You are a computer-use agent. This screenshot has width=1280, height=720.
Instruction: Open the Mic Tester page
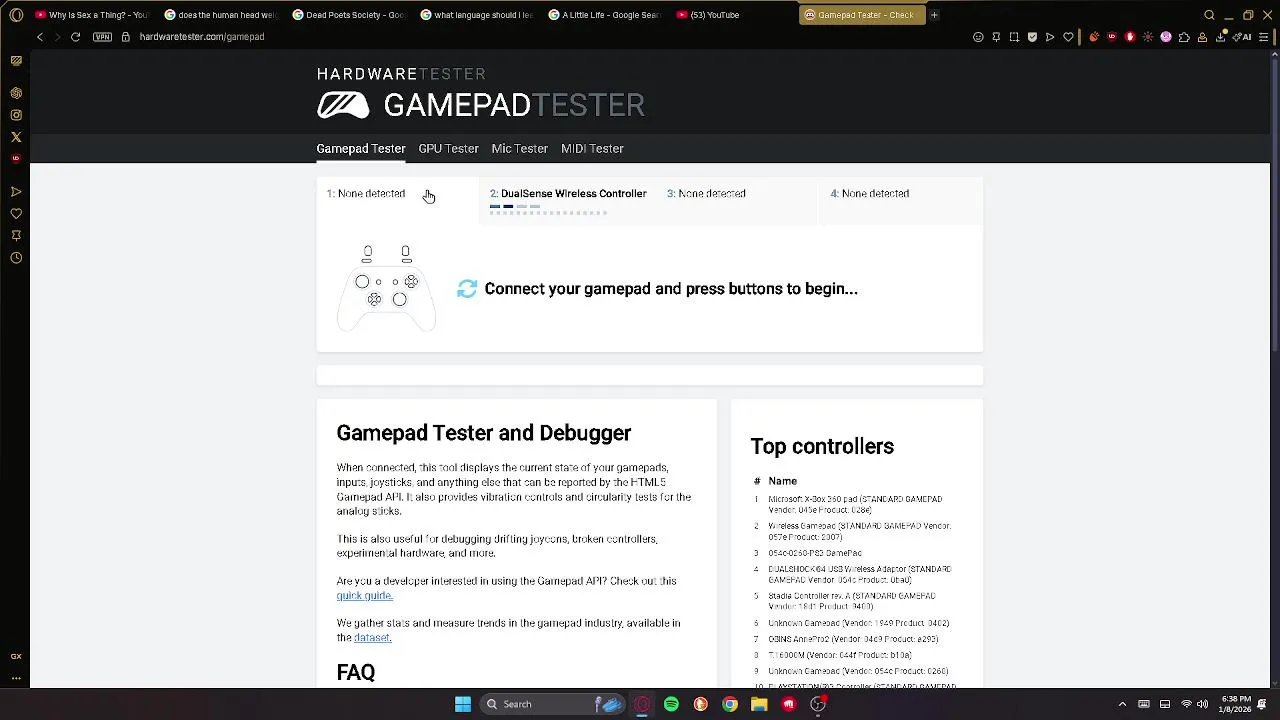[519, 148]
